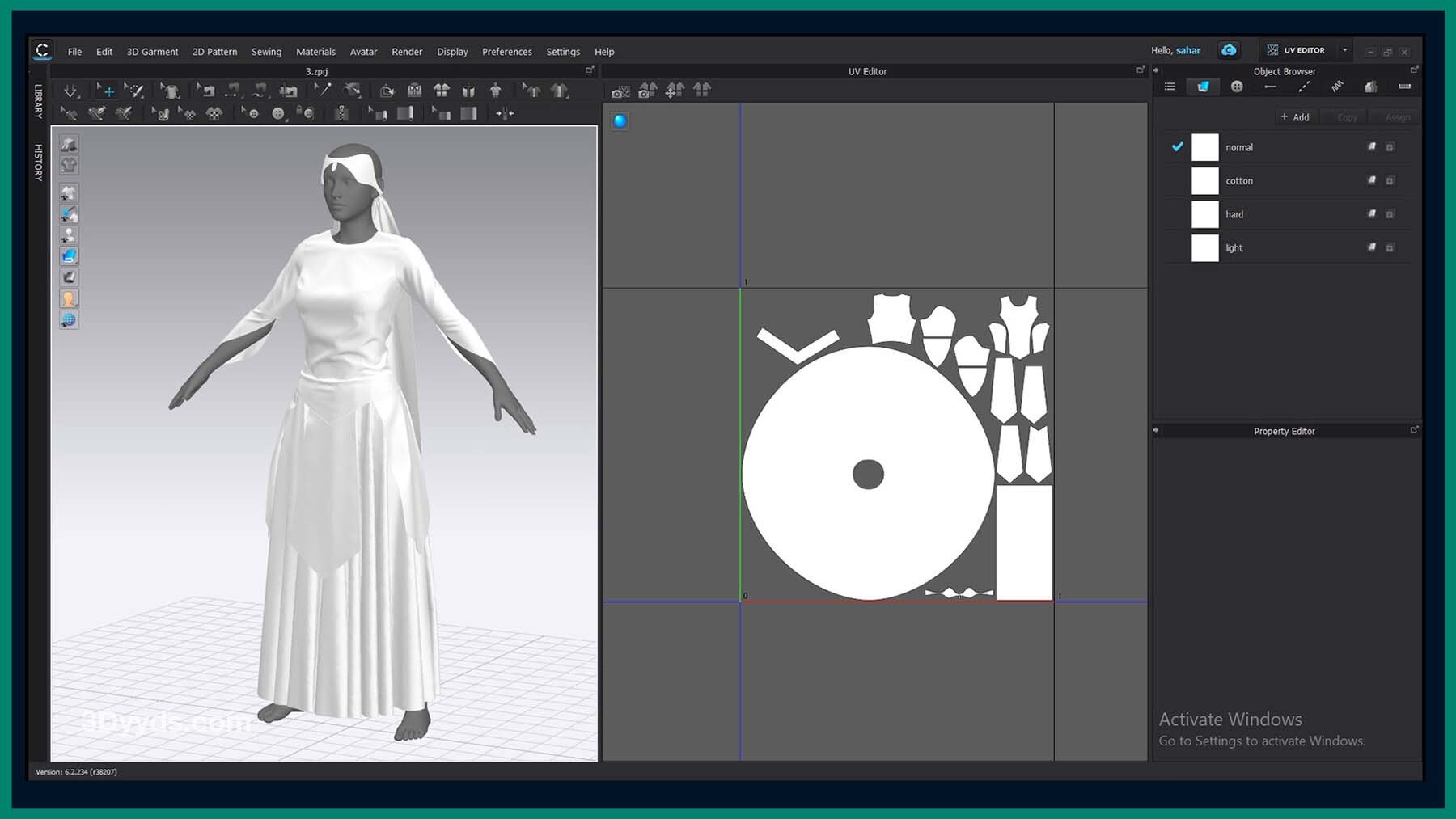This screenshot has height=819, width=1456.
Task: Open the Button tab in the Object Browser
Action: 1237,87
